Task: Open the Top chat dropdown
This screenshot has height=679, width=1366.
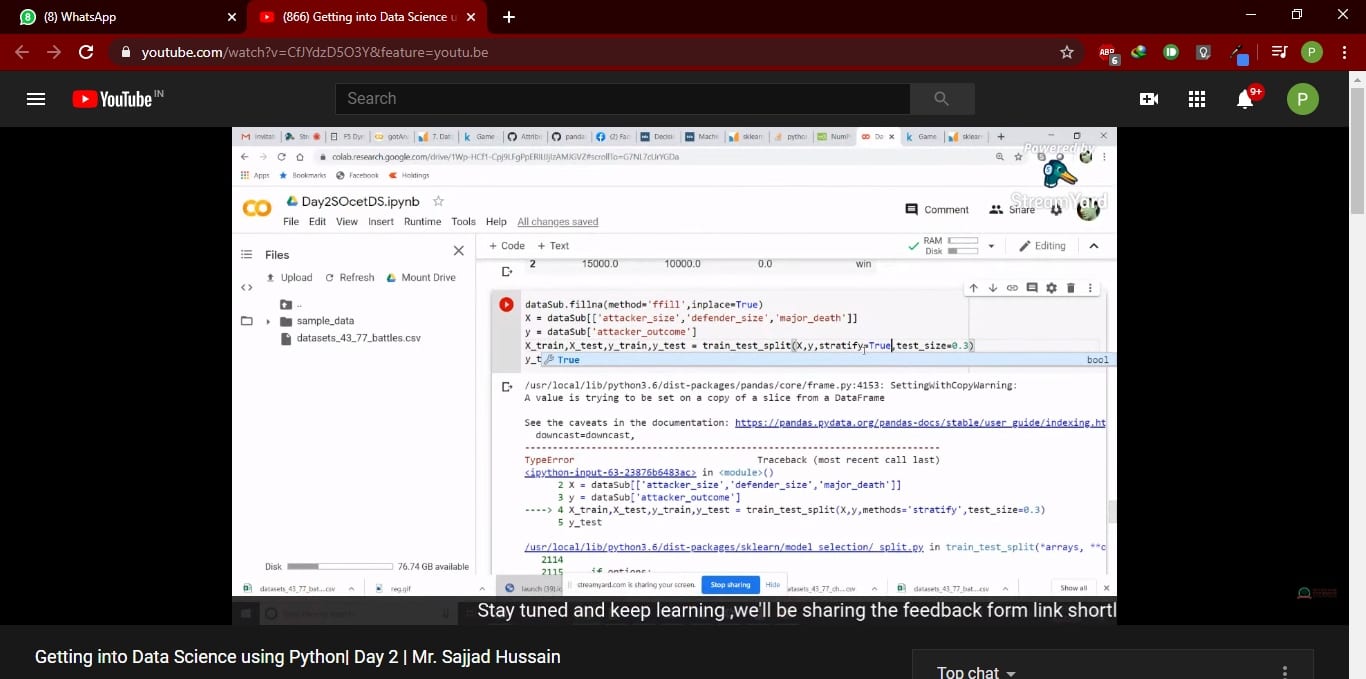Action: pos(975,670)
